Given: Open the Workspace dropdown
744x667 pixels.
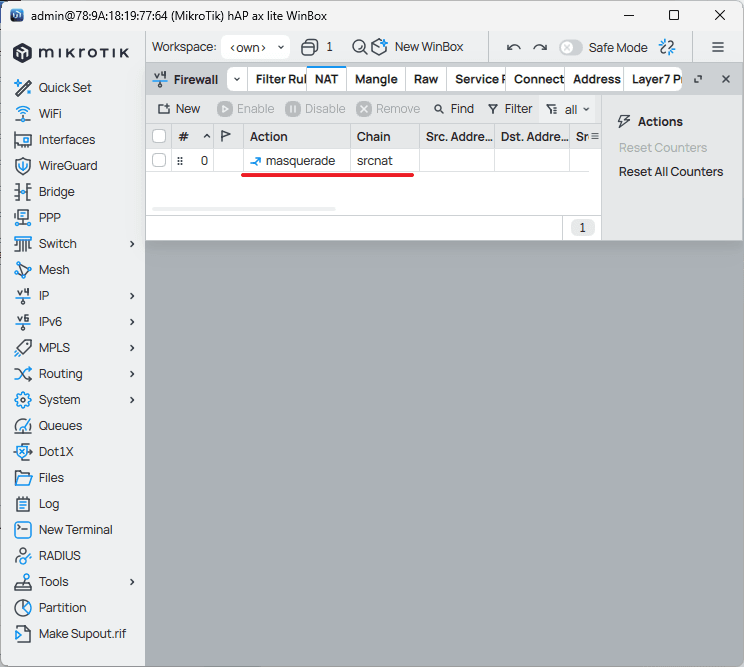Looking at the screenshot, I should coord(255,47).
